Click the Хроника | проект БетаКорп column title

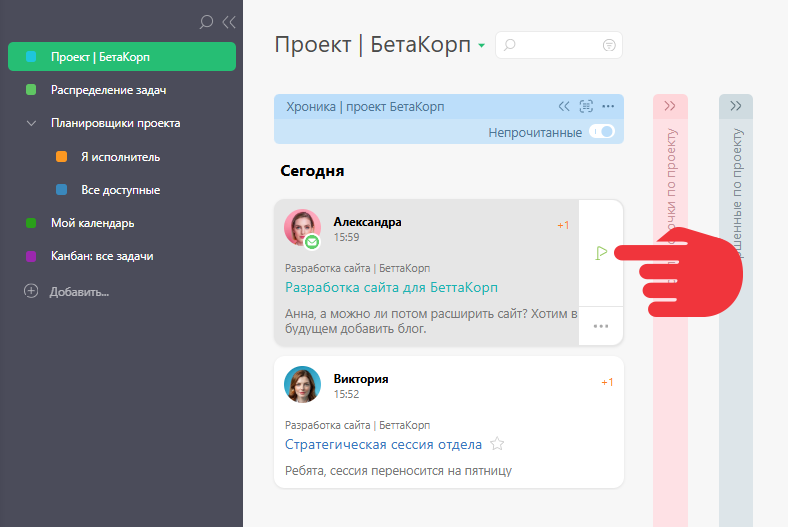365,107
